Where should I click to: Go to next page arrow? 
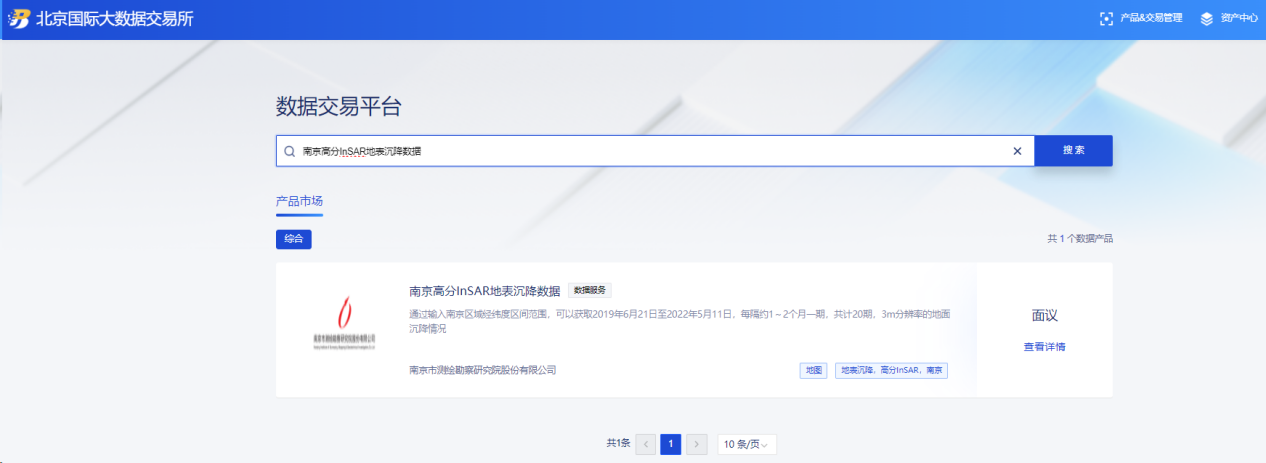tap(697, 443)
